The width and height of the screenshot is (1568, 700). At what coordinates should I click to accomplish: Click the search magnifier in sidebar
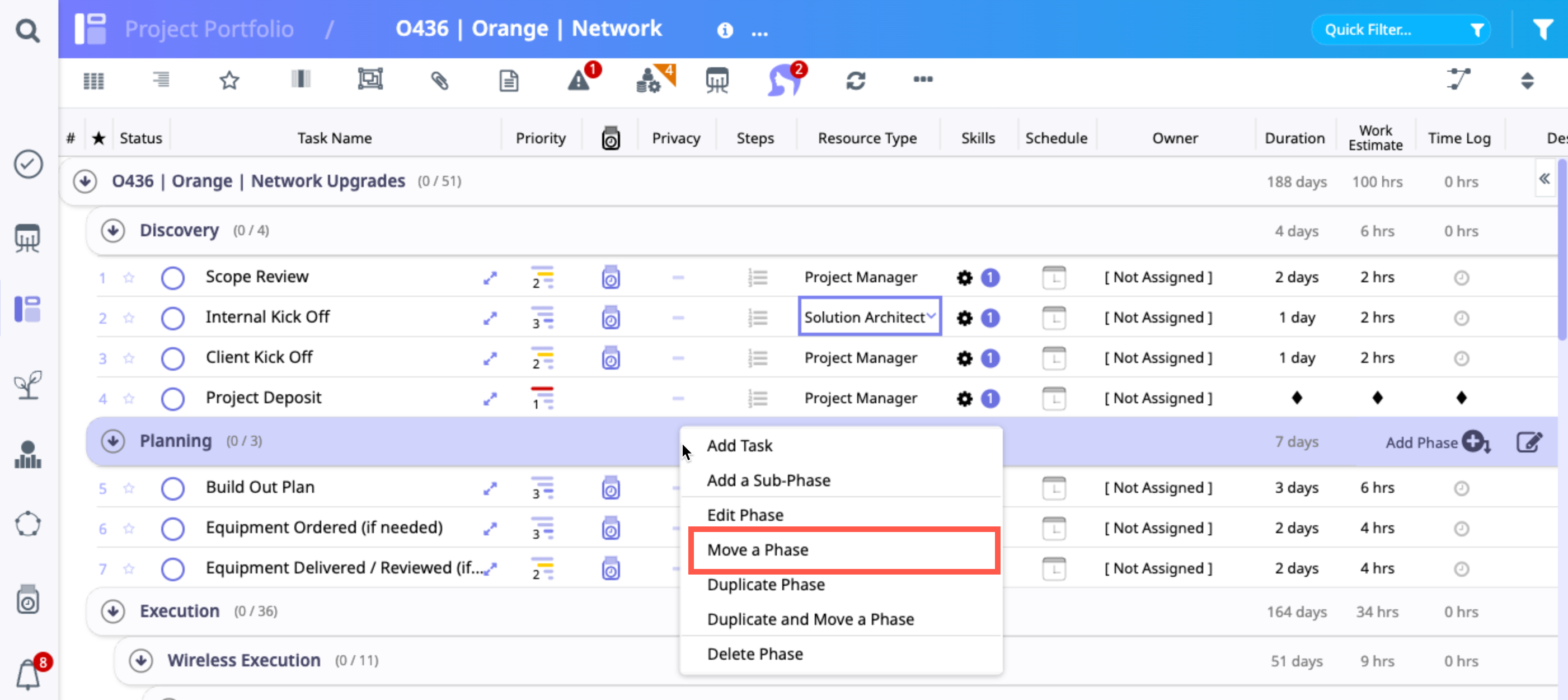coord(27,30)
